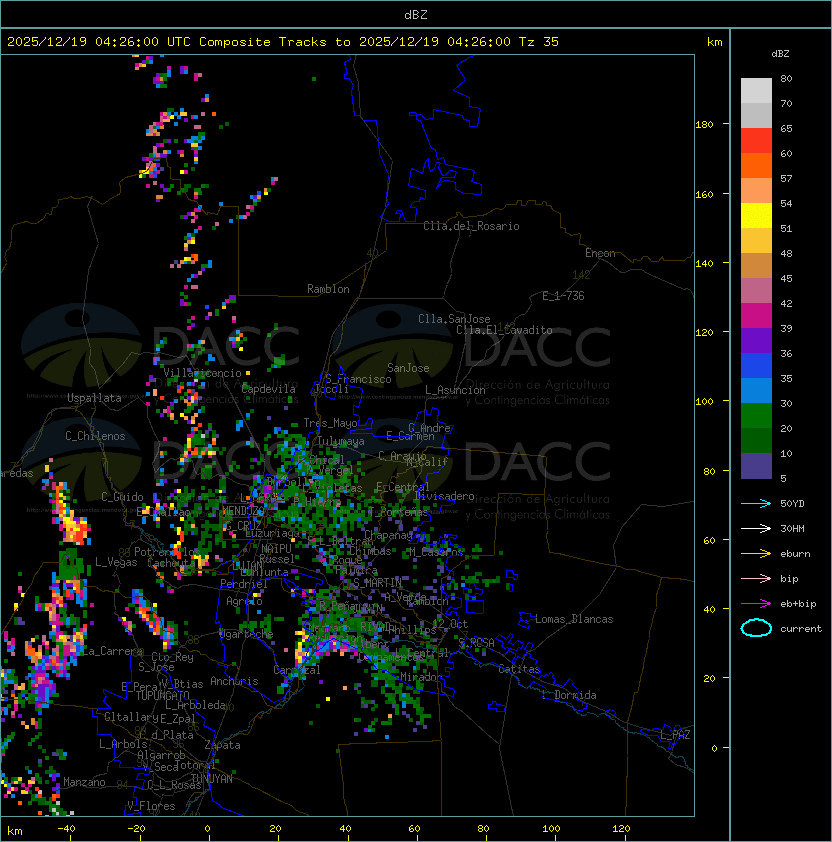Select the slate 5-10 dBZ swatch
832x842 pixels.
pos(756,466)
